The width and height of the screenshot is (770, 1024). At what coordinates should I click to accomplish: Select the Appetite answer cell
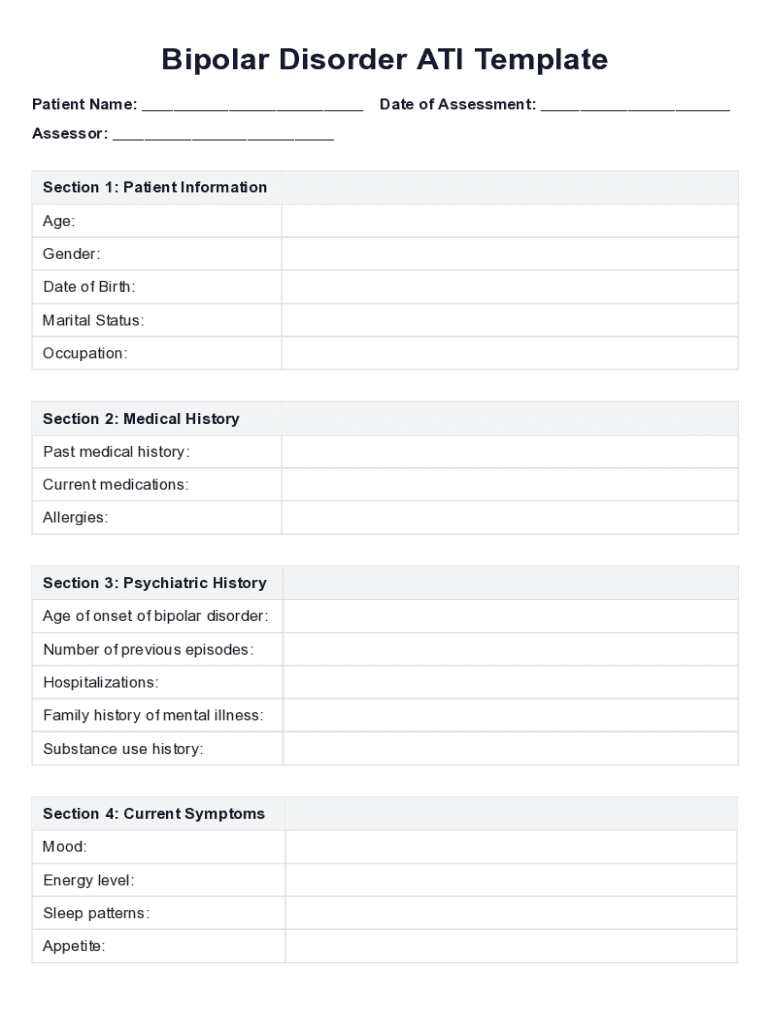click(x=512, y=946)
